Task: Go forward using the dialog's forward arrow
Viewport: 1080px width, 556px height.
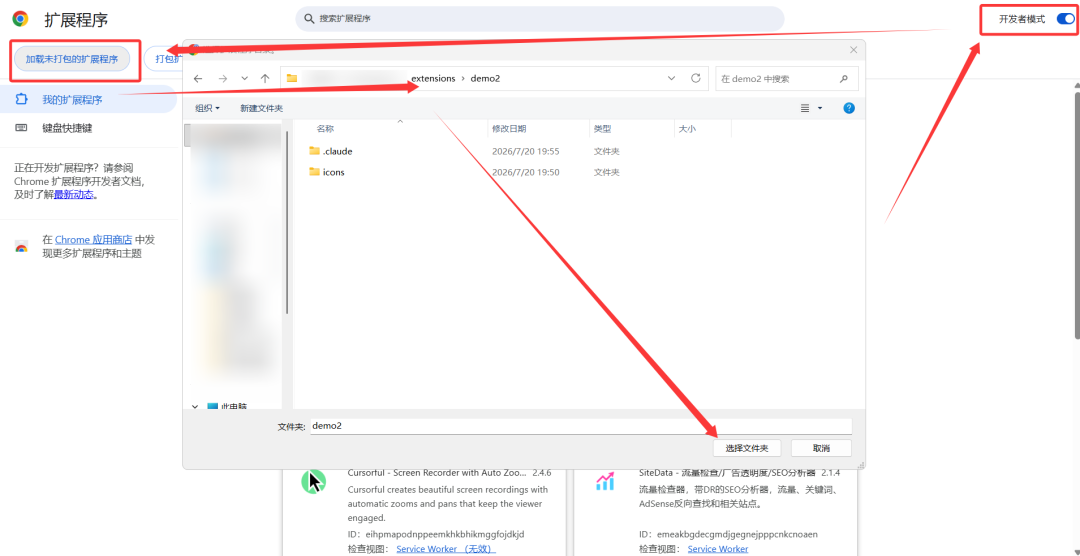Action: pos(222,79)
